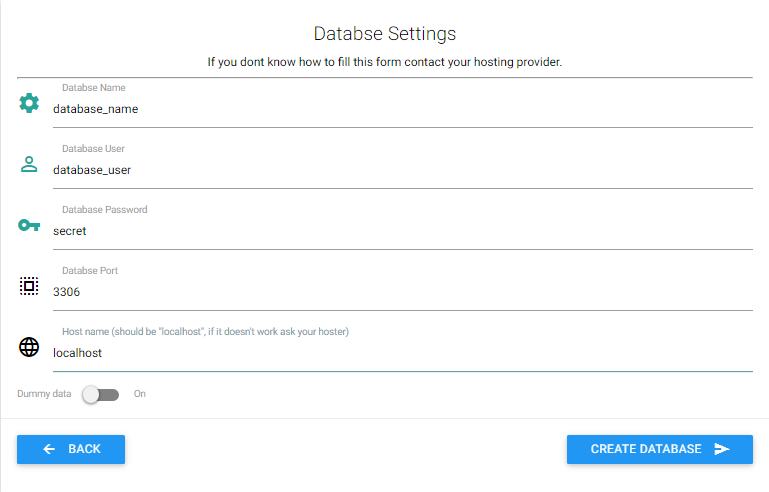
Task: Click the dotted square Database Port icon
Action: coord(29,286)
